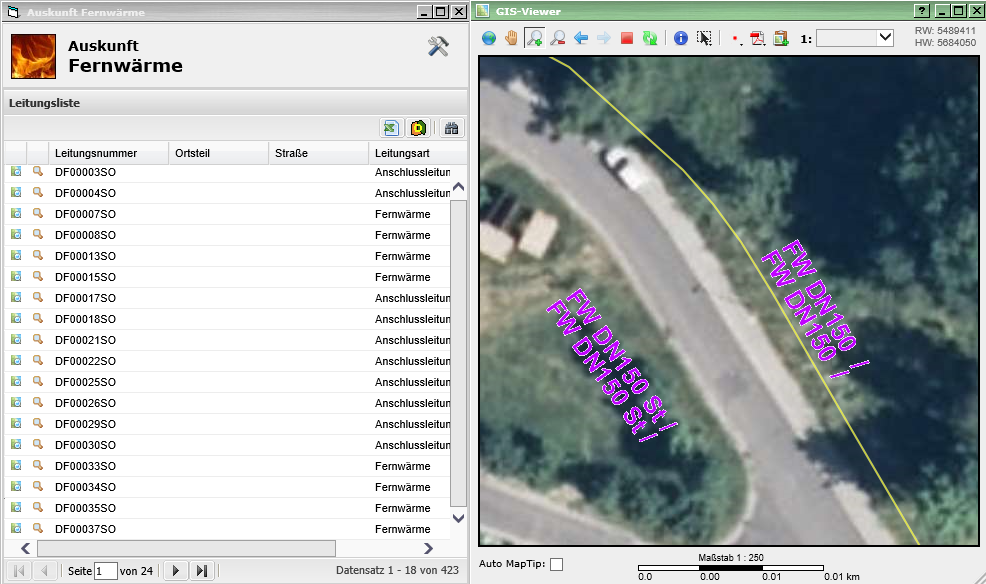Click the red stop loading button
The width and height of the screenshot is (986, 584).
click(627, 38)
